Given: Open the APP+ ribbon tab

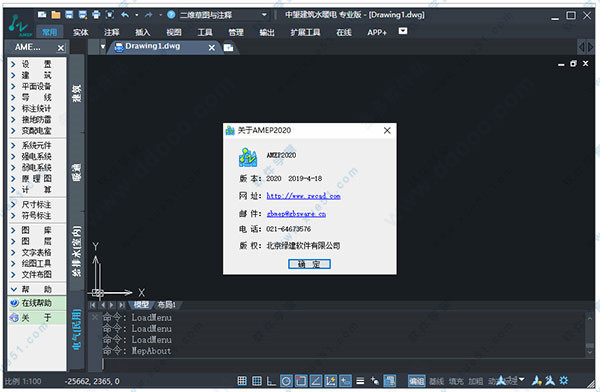Looking at the screenshot, I should 377,32.
